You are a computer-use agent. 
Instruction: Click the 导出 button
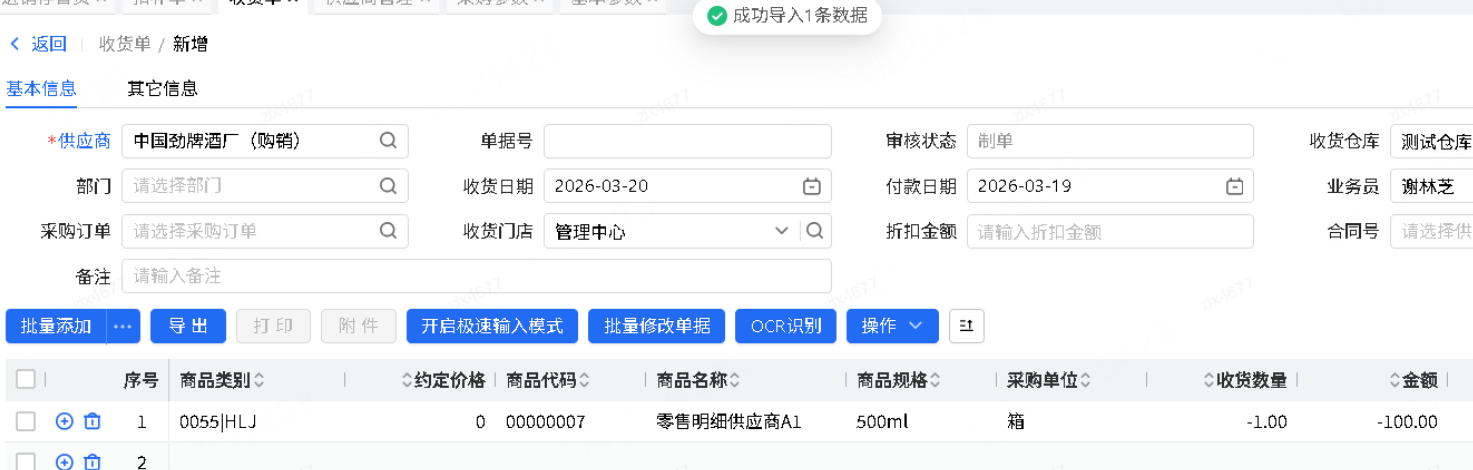(188, 326)
